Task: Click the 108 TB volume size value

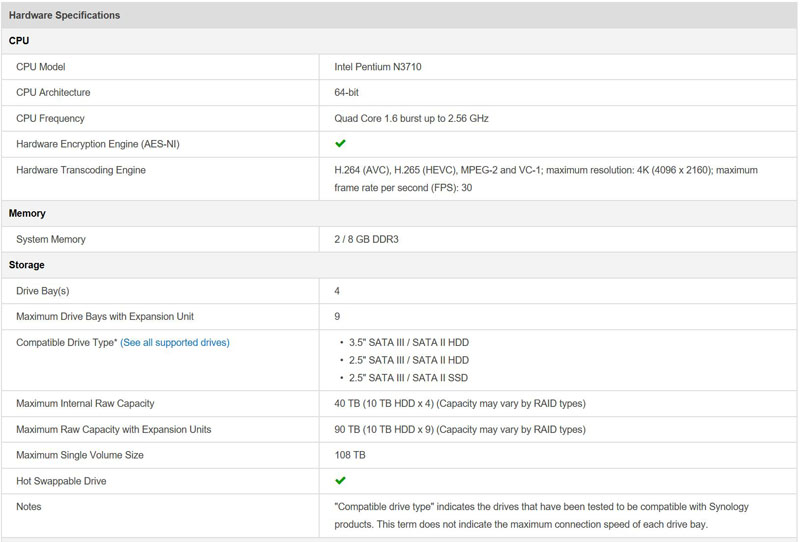Action: pyautogui.click(x=350, y=456)
